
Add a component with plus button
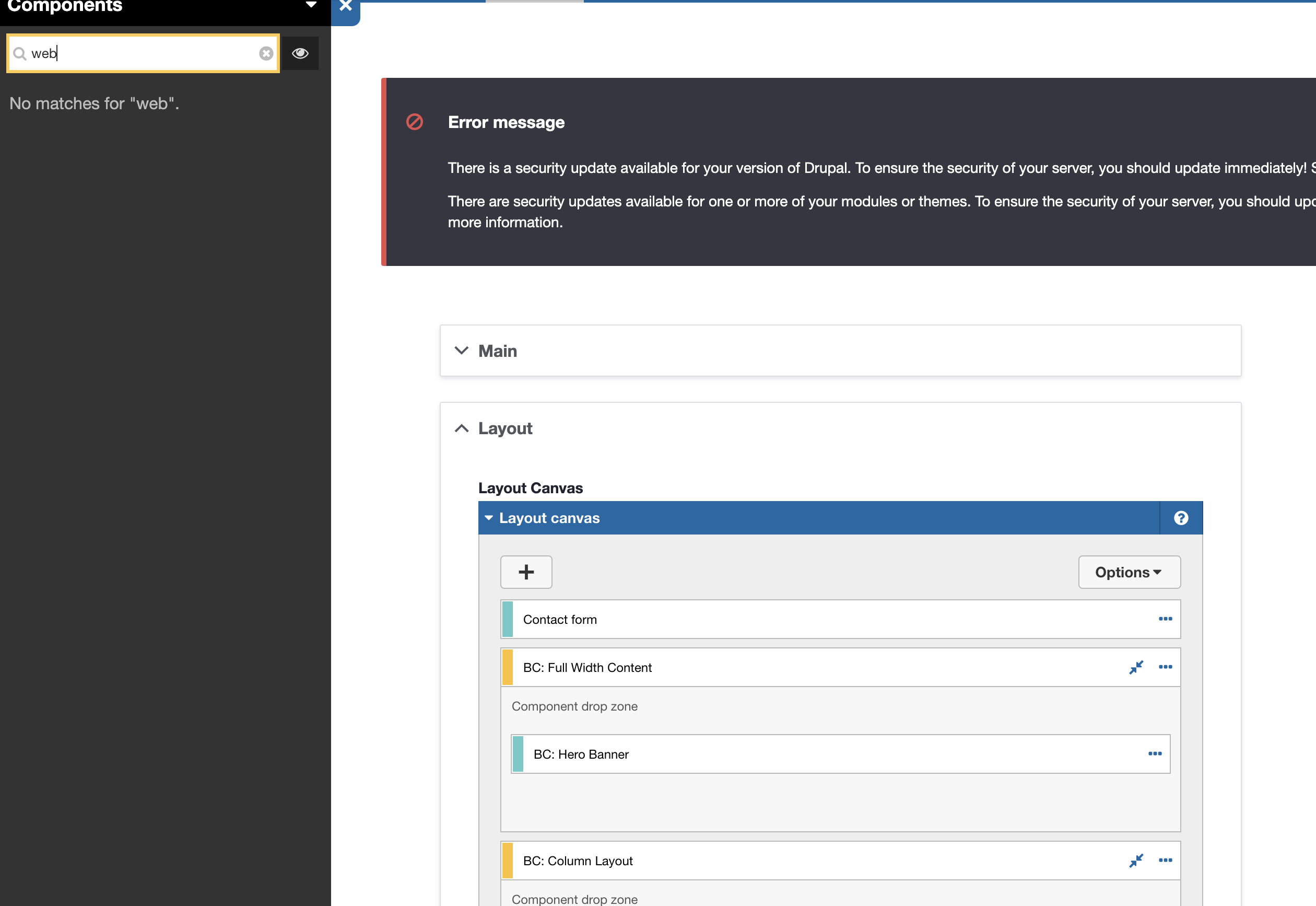[x=526, y=572]
